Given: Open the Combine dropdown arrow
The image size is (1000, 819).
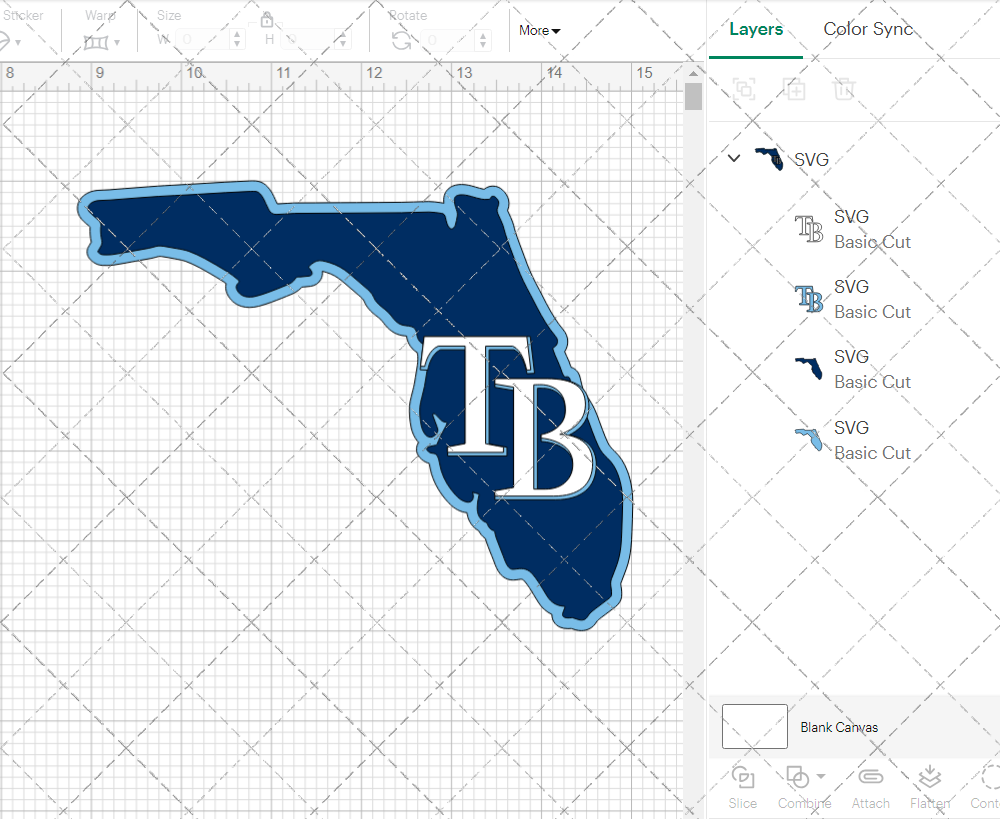Looking at the screenshot, I should pyautogui.click(x=821, y=776).
